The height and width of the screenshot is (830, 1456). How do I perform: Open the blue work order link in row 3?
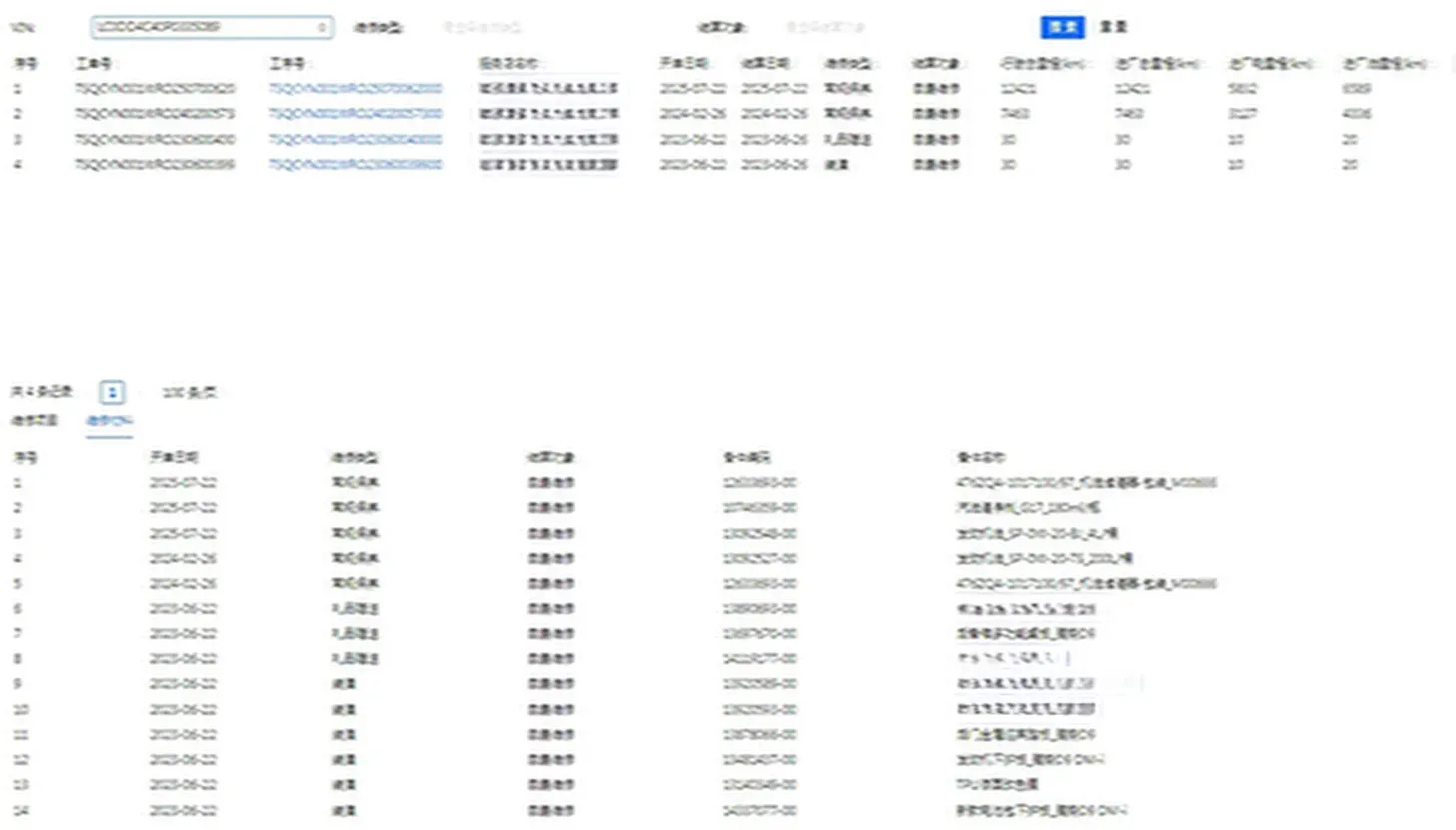pos(355,139)
